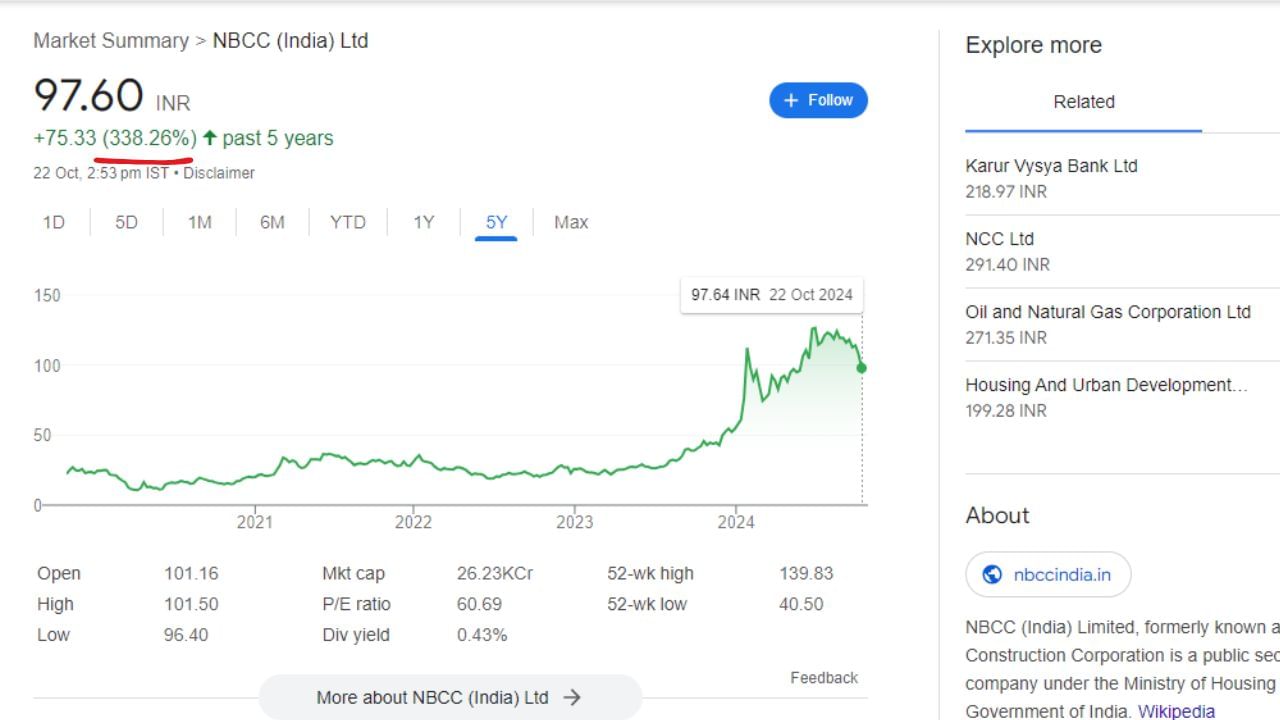The width and height of the screenshot is (1280, 720).
Task: Select the YTD time range tab
Action: click(x=348, y=222)
